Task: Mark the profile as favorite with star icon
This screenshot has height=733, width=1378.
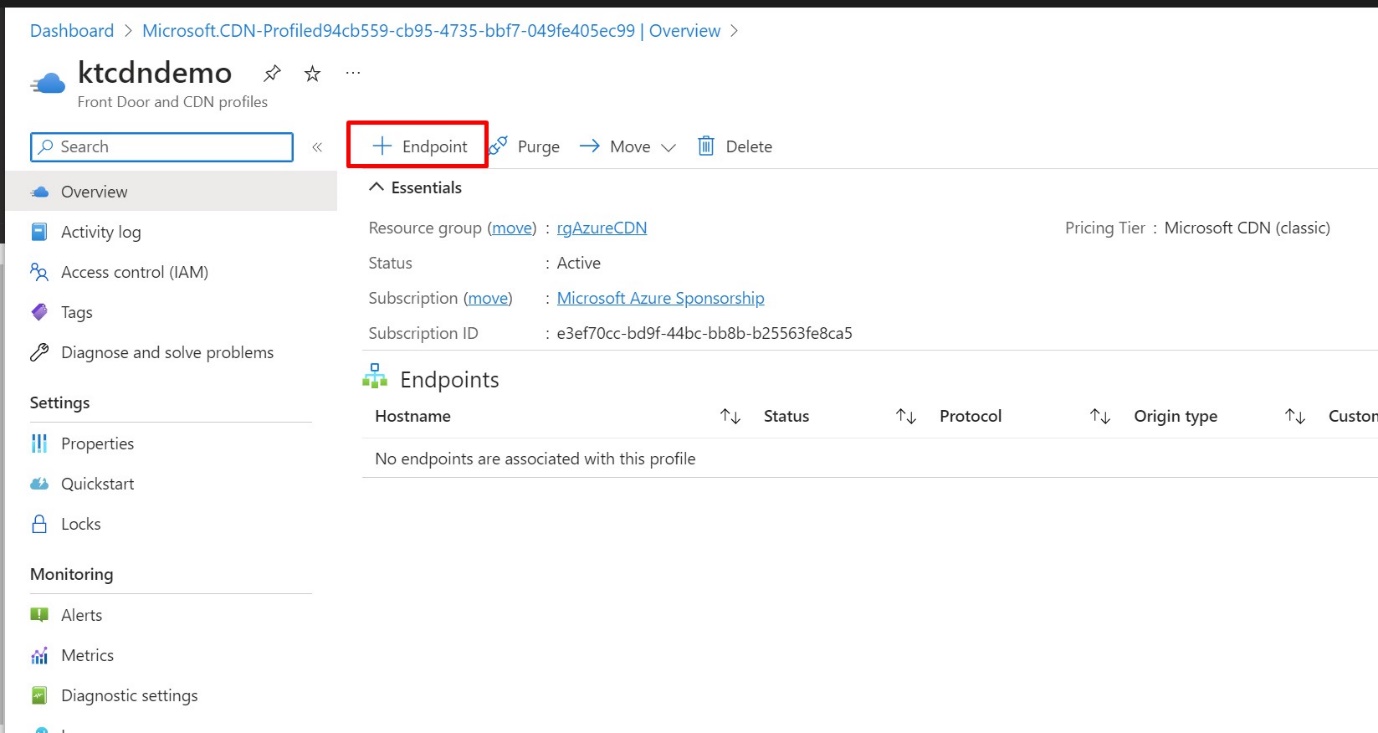Action: (x=312, y=74)
